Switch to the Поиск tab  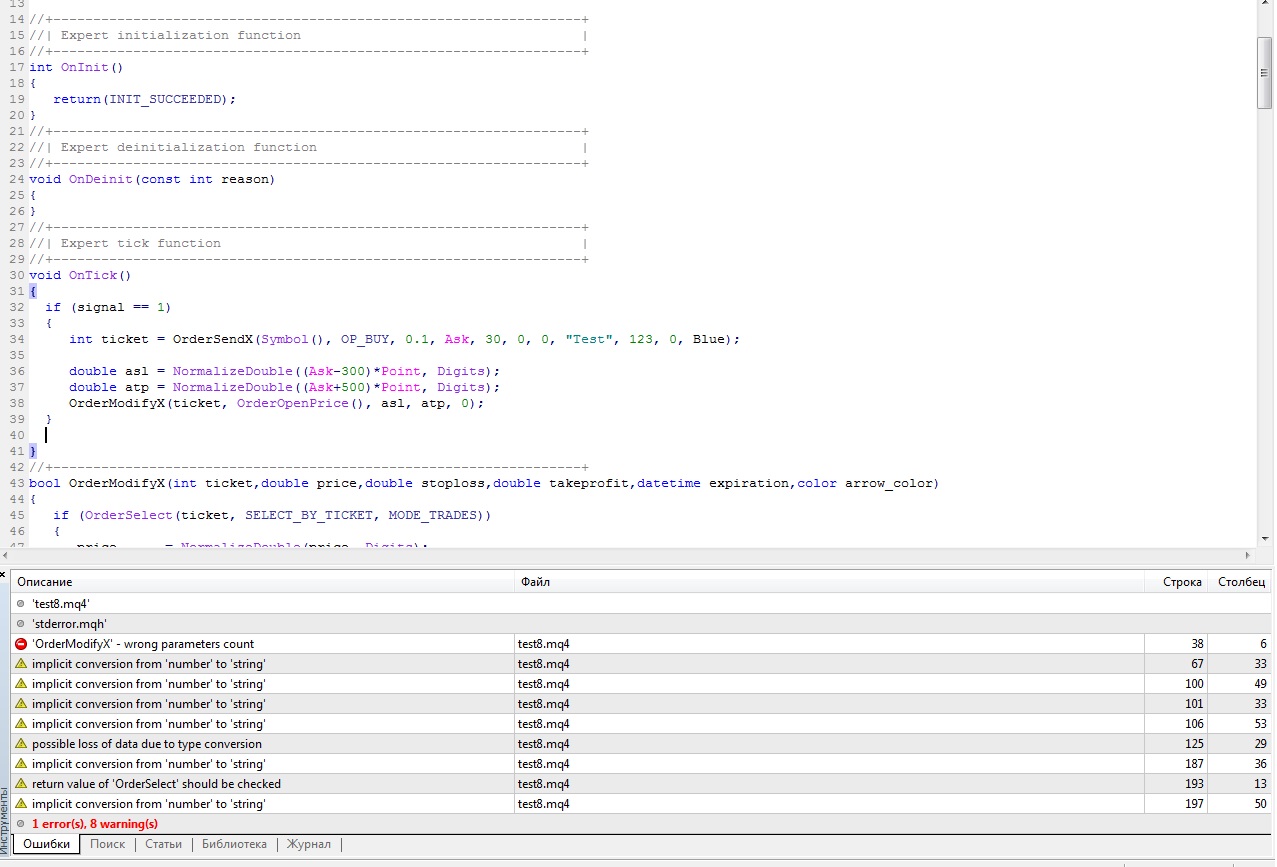click(108, 844)
